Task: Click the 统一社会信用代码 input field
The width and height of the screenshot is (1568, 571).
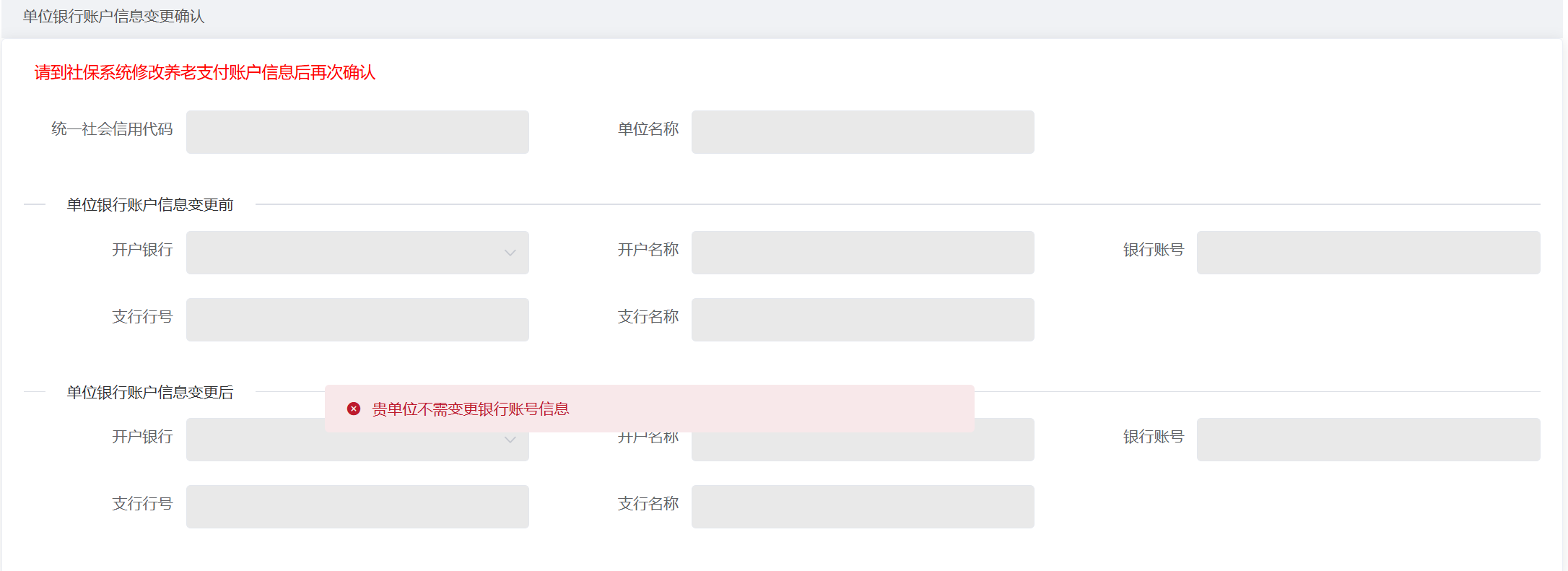Action: 357,132
